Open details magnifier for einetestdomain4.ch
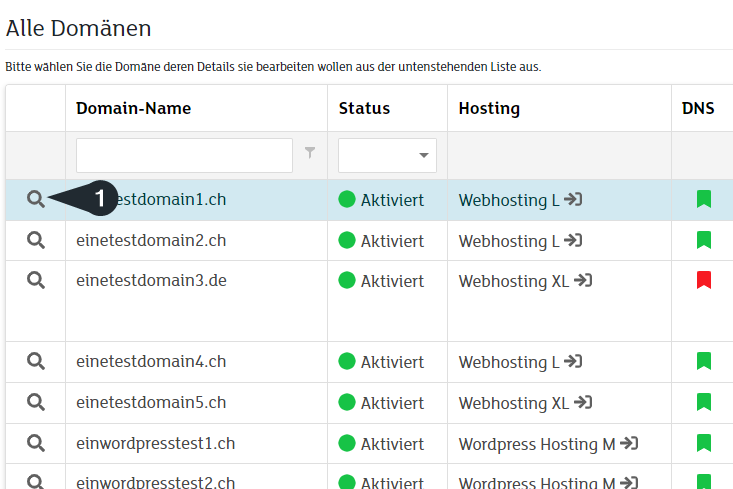This screenshot has height=489, width=733. (x=36, y=361)
